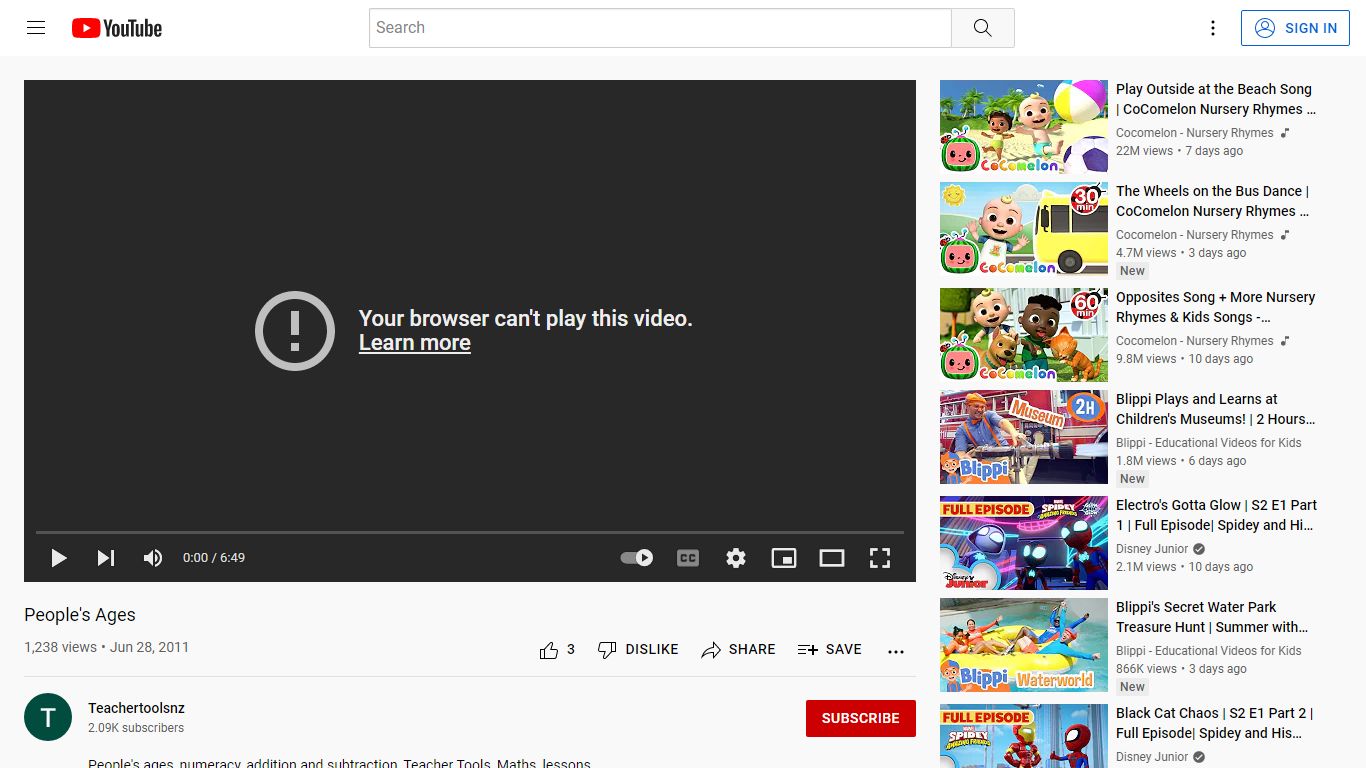The width and height of the screenshot is (1366, 768).
Task: Open Teachertoolsnz channel avatar
Action: click(48, 717)
